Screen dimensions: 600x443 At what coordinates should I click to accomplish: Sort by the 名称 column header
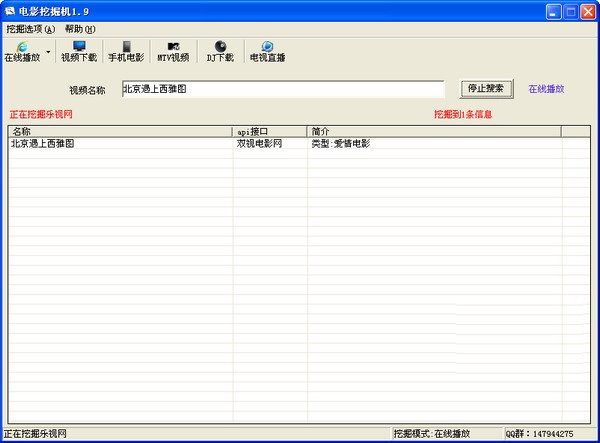click(x=120, y=132)
